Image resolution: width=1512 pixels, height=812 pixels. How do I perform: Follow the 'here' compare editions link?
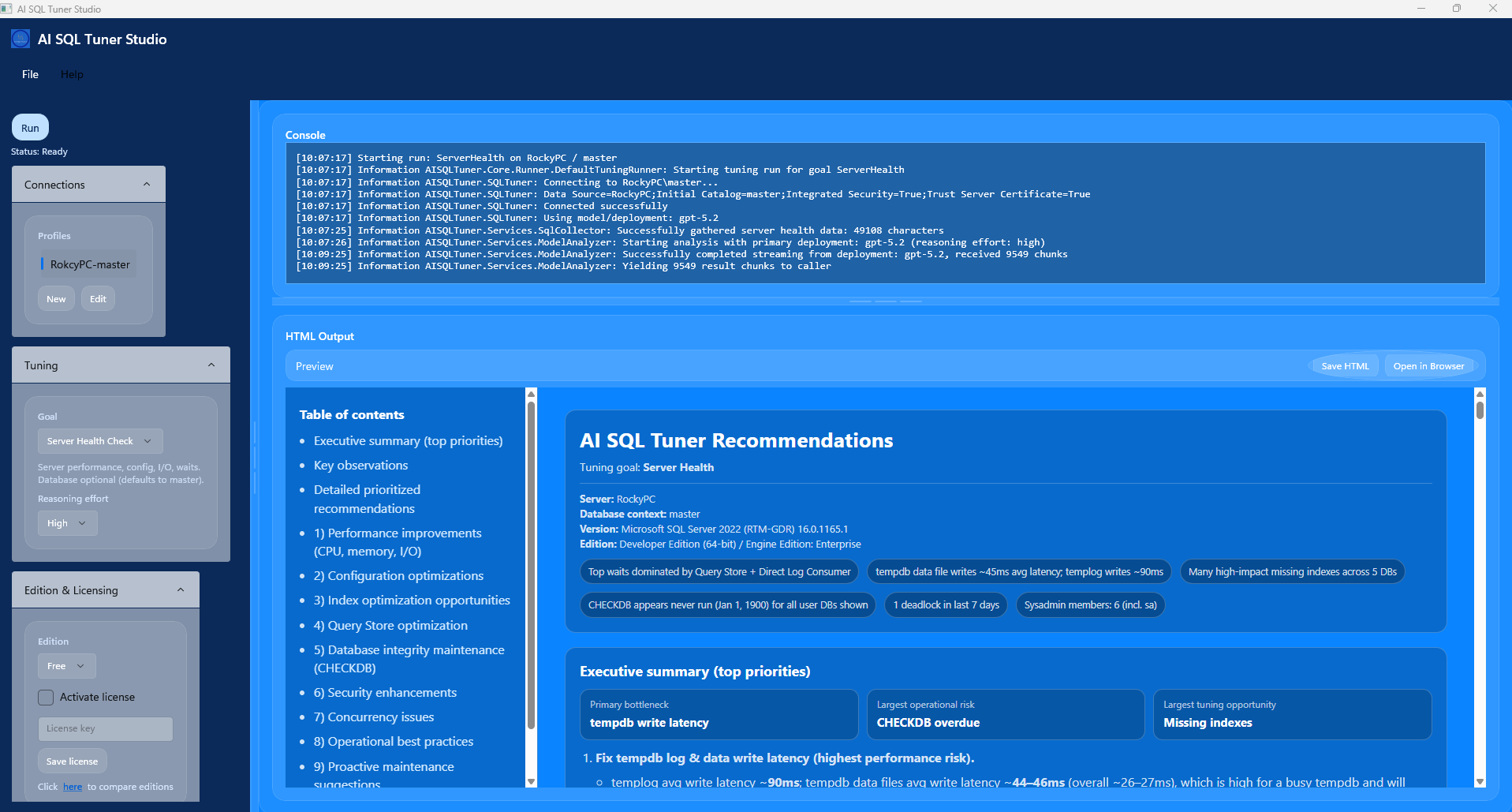click(73, 787)
